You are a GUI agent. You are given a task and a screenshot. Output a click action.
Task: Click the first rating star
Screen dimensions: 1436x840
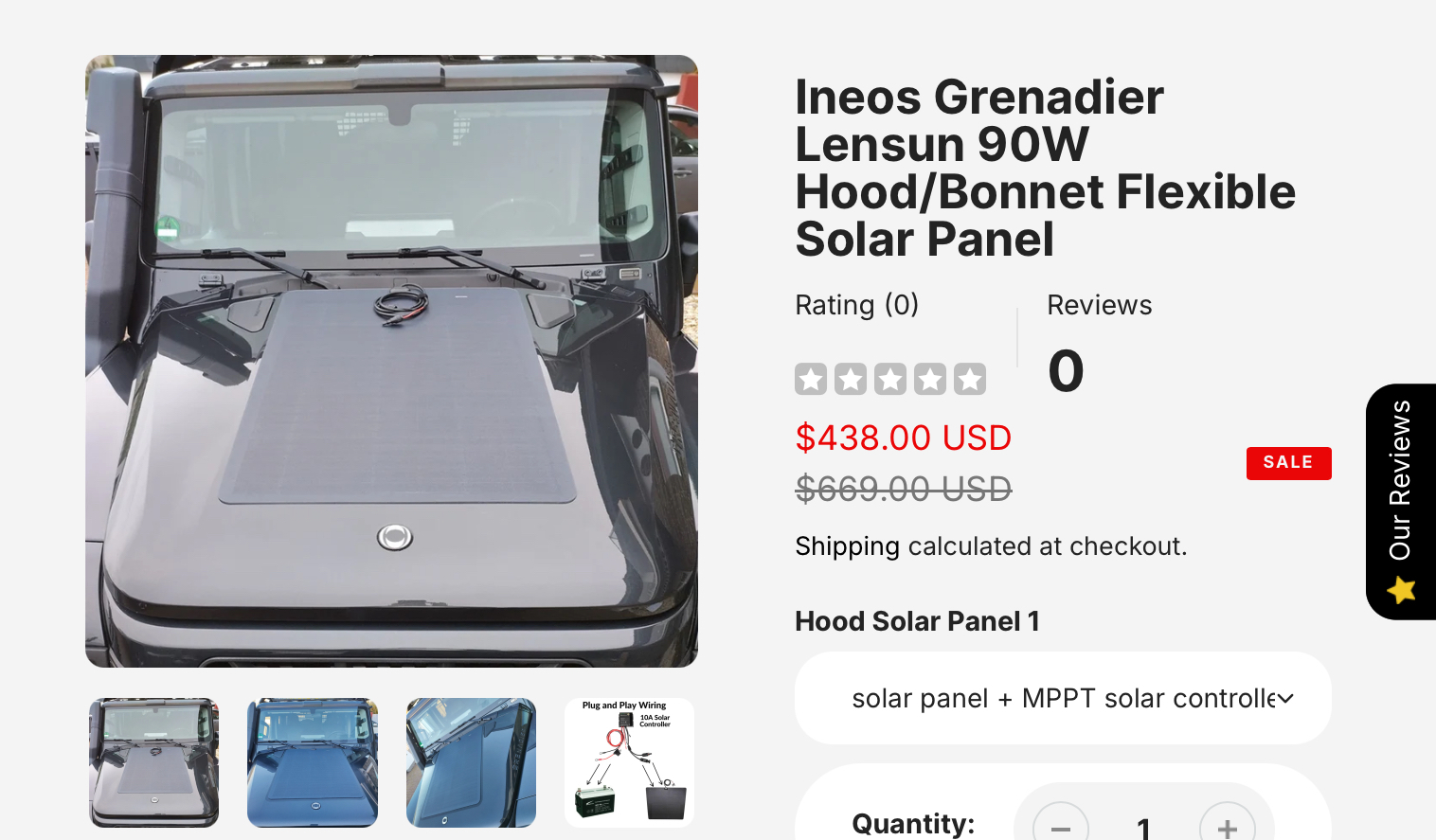coord(811,379)
